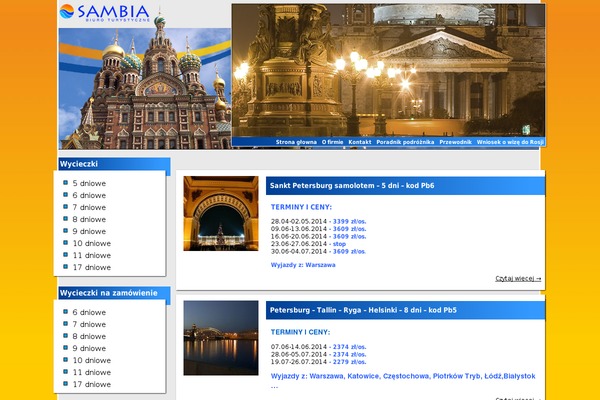Click the bullet icon beside 6 dniowe in Wycieczki na zamówienie
The image size is (600, 400).
(x=65, y=312)
